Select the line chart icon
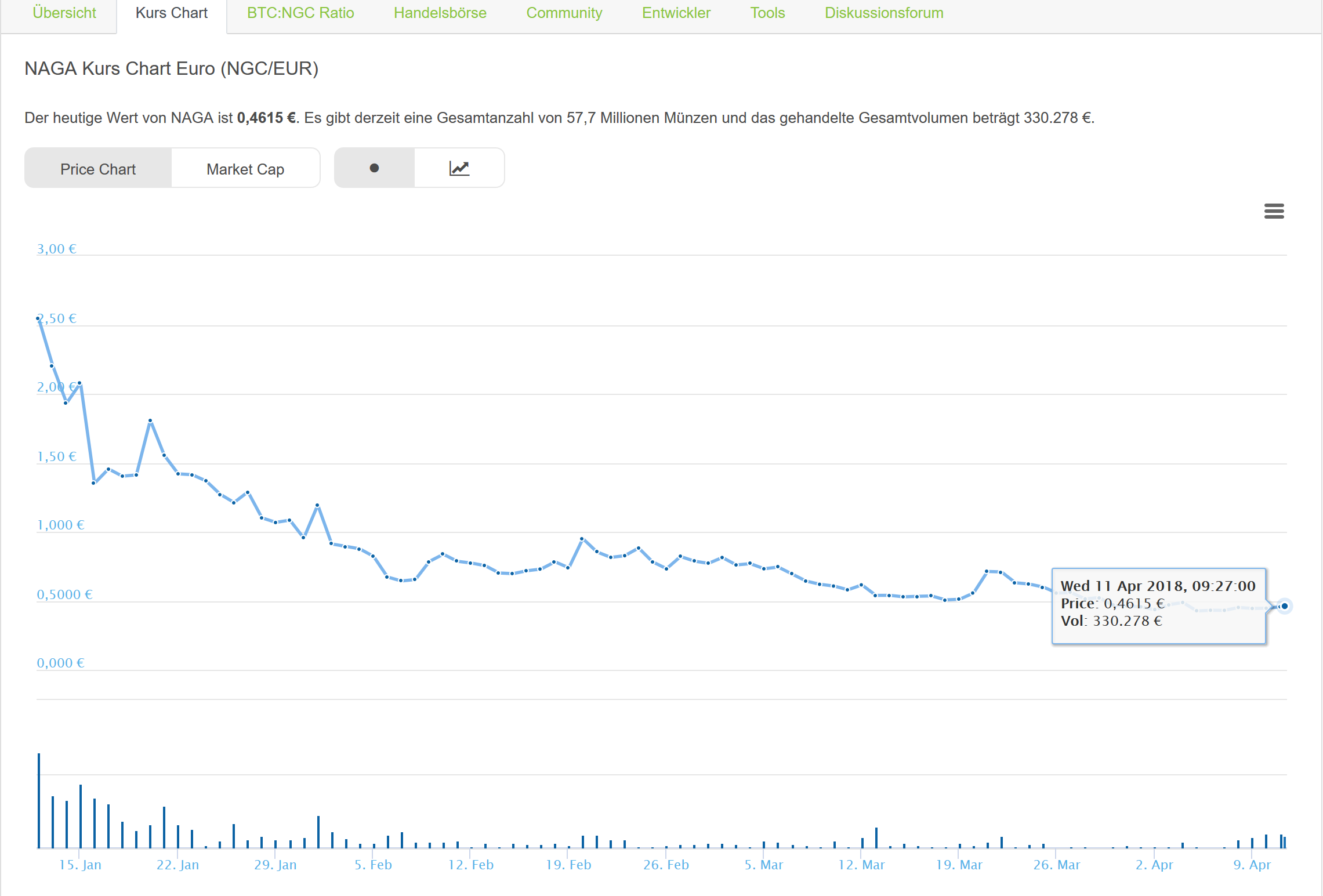Screen dimensions: 1323x896 pyautogui.click(x=459, y=168)
